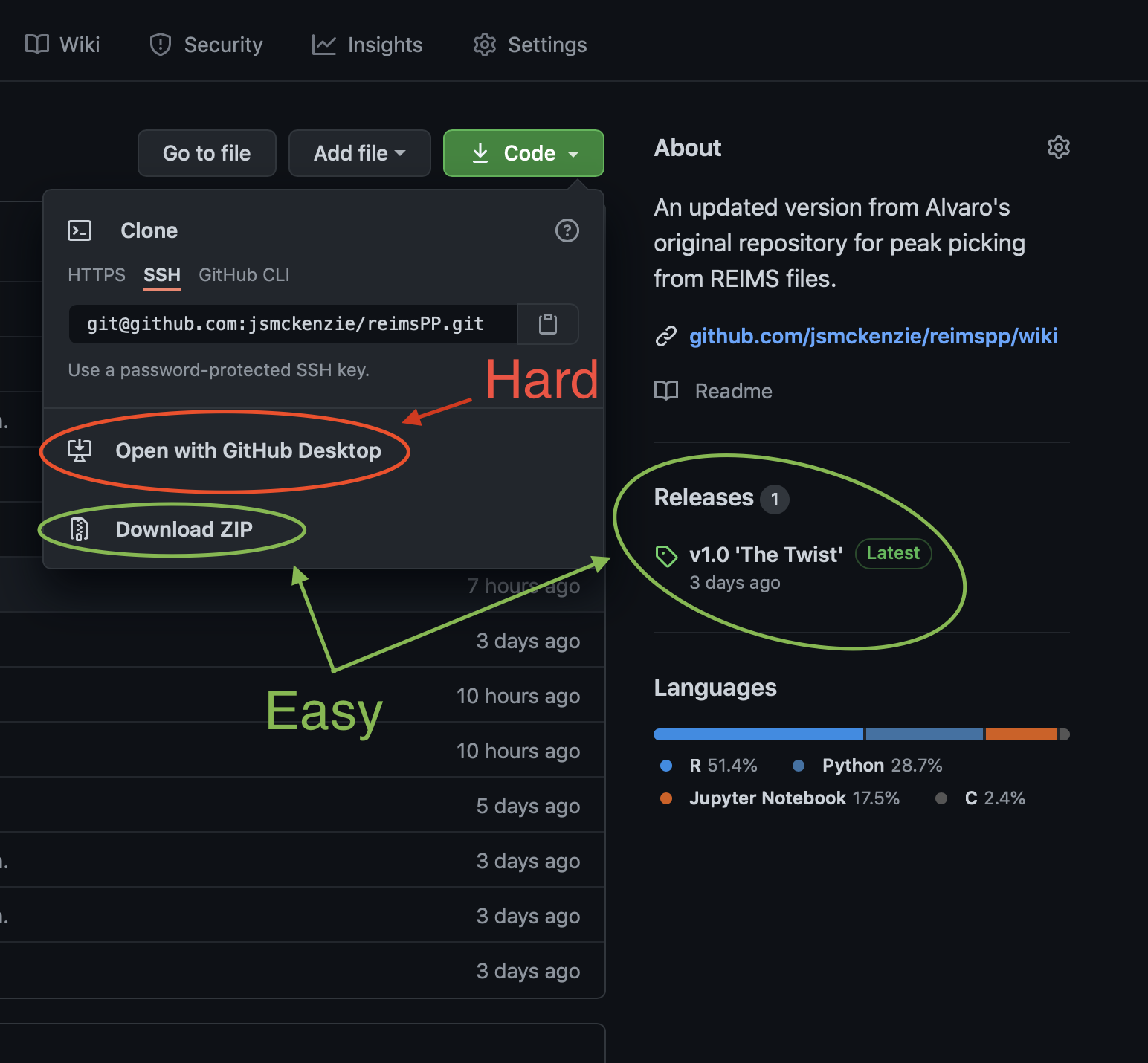Click the Wiki book icon
The width and height of the screenshot is (1148, 1063).
coord(37,44)
